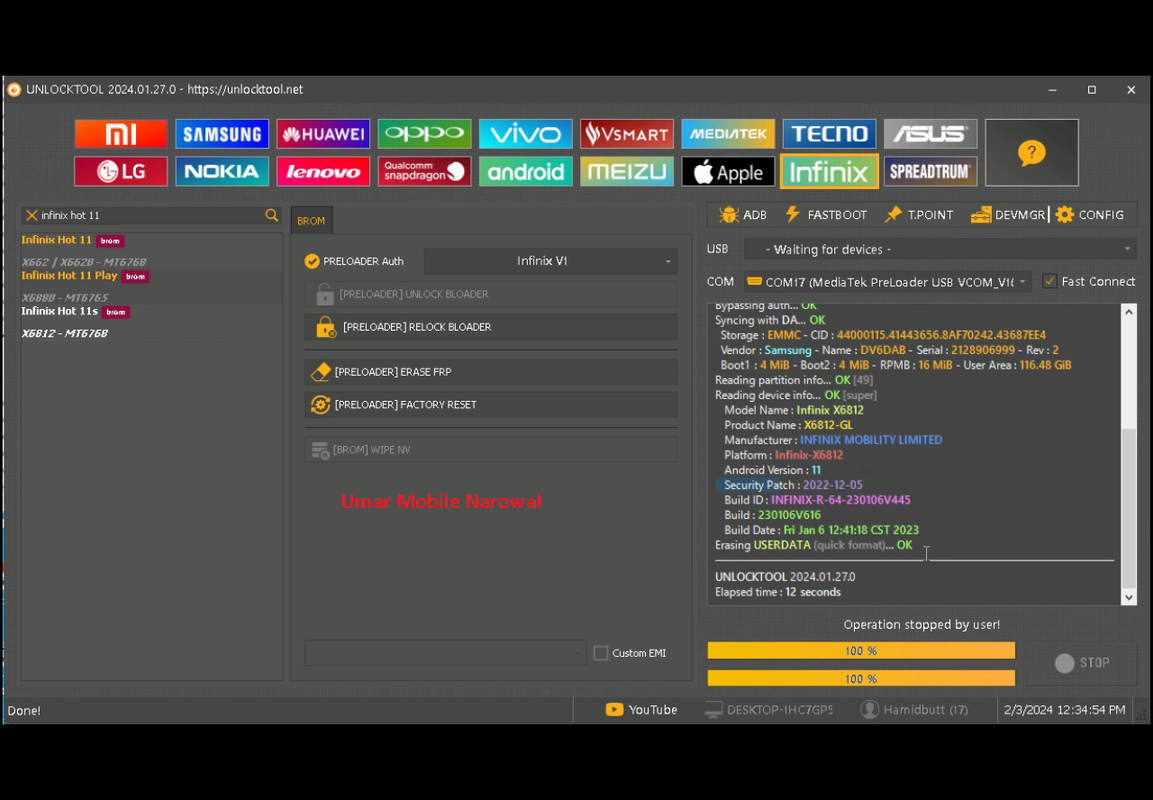
Task: Open the Vsmart brand tile
Action: [x=627, y=134]
